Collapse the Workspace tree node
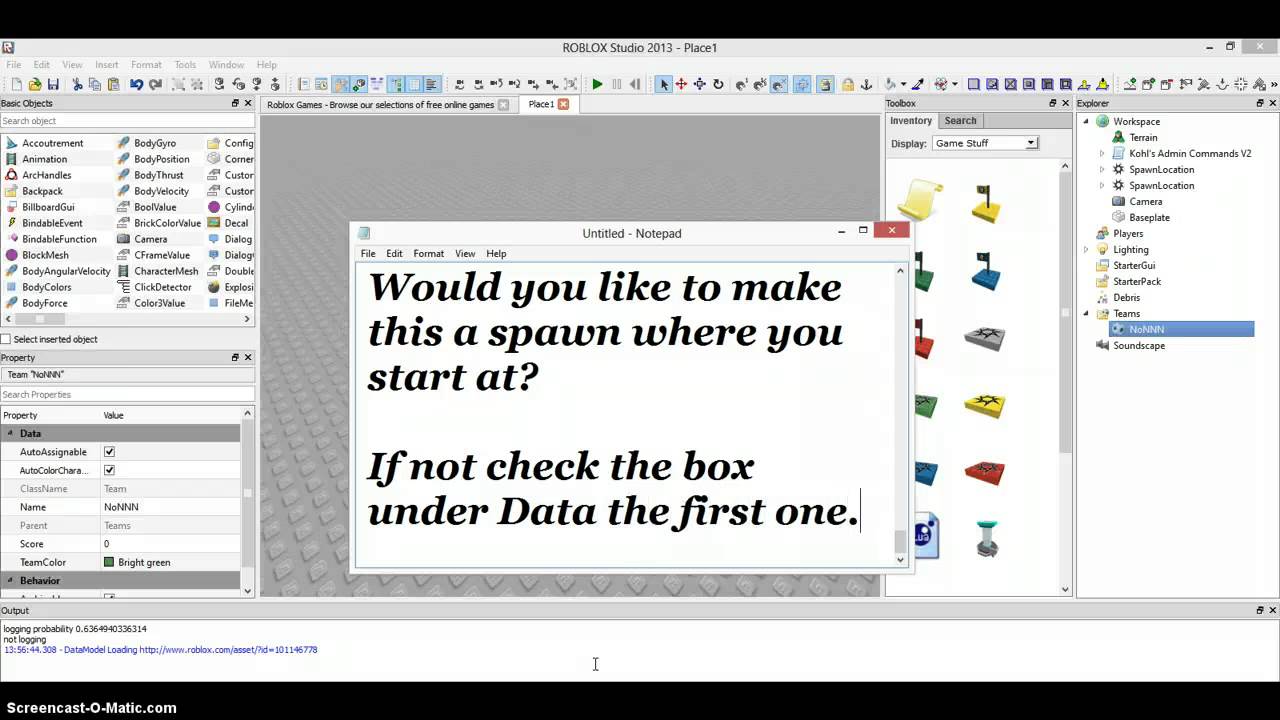 coord(1086,121)
